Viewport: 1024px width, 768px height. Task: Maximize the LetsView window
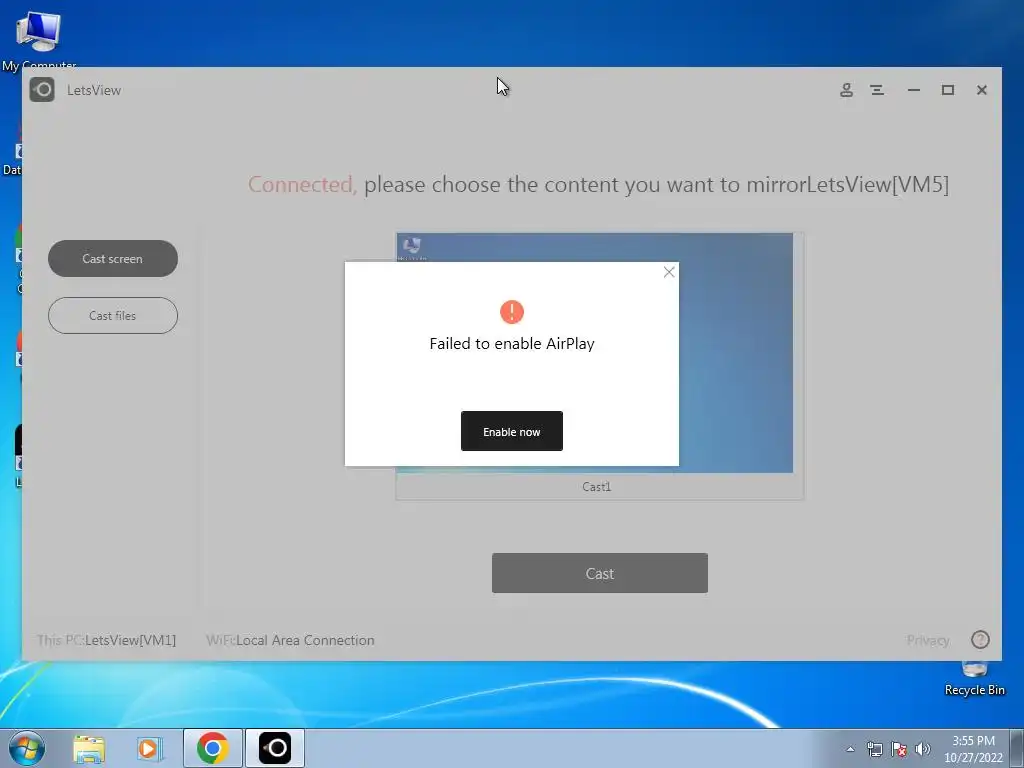948,90
